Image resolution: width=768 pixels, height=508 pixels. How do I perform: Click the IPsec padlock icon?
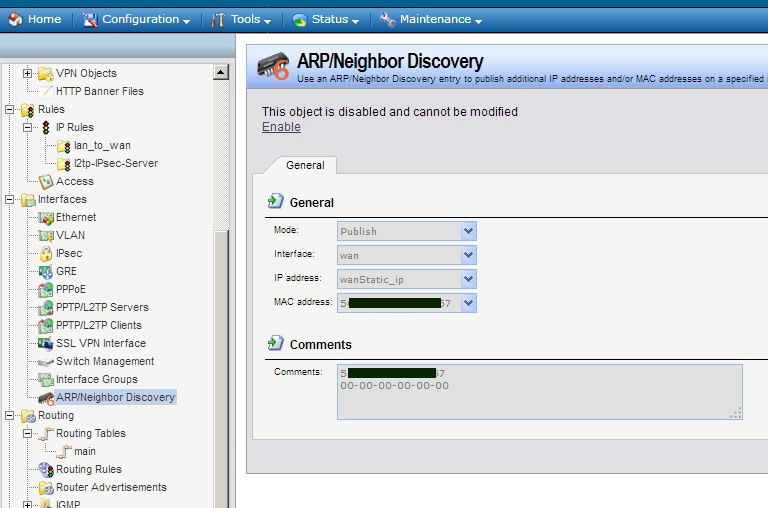coord(46,254)
